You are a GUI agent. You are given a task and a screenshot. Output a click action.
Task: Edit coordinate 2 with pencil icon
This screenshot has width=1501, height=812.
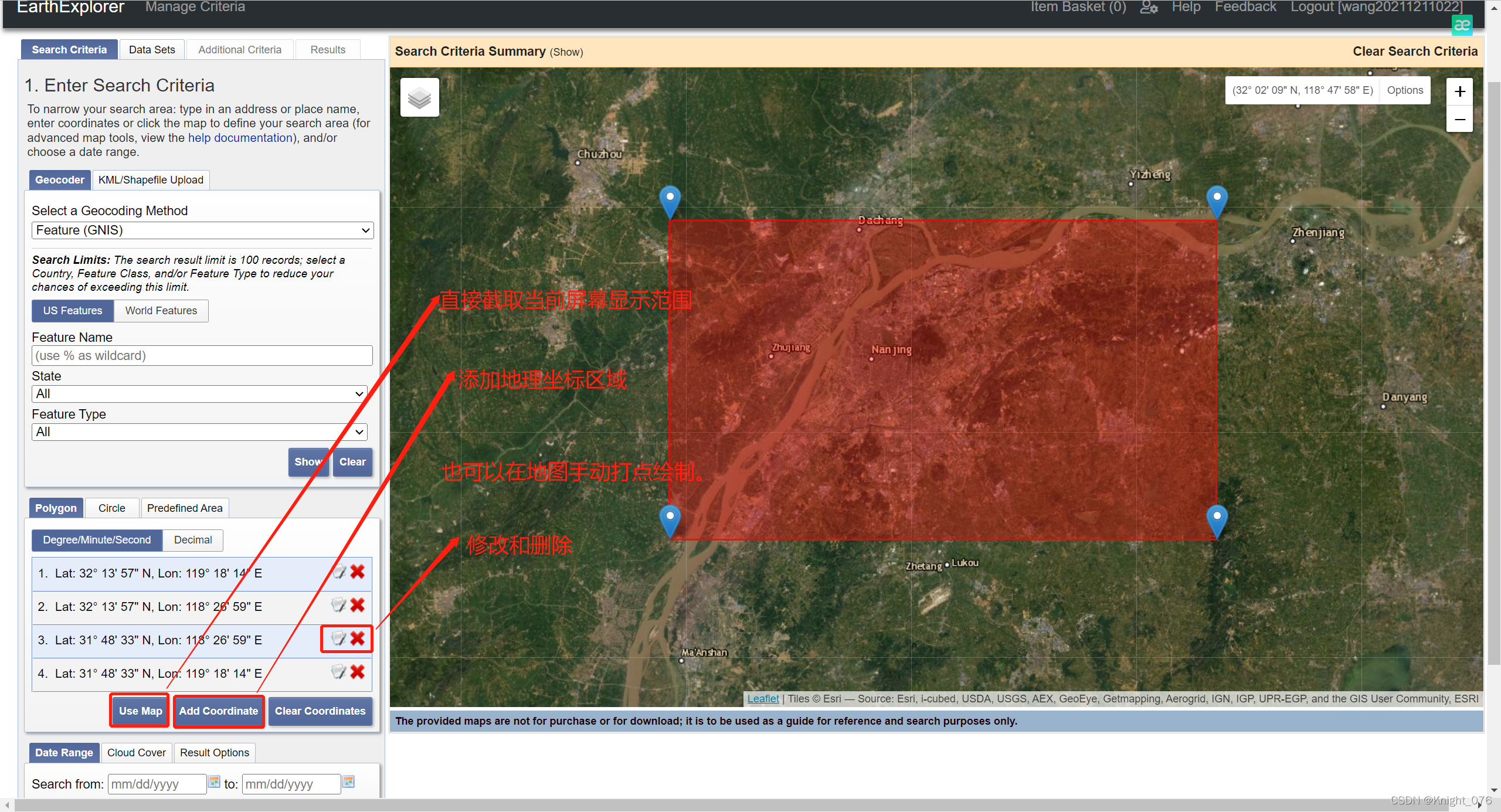[338, 605]
